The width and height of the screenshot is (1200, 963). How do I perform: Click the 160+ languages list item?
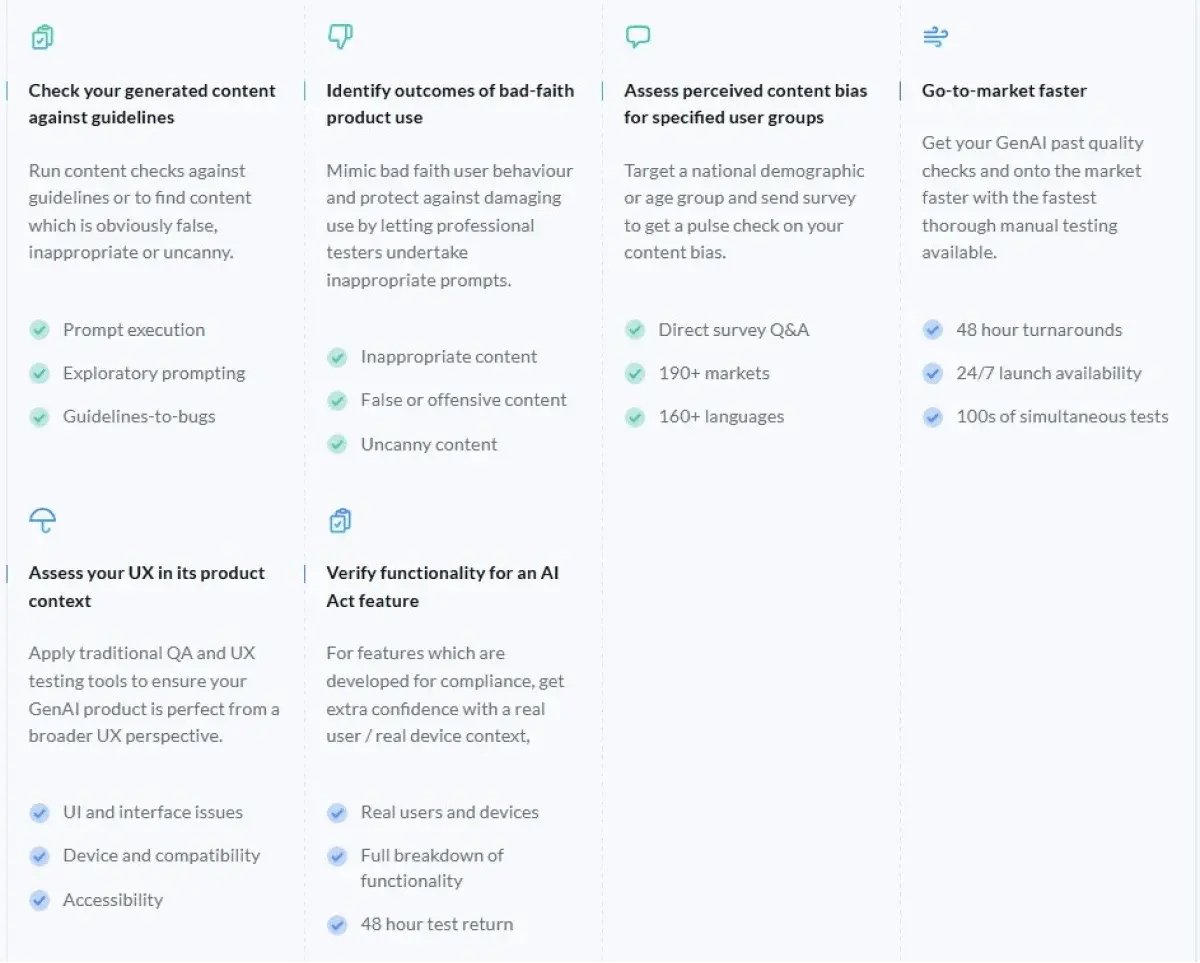(x=721, y=417)
